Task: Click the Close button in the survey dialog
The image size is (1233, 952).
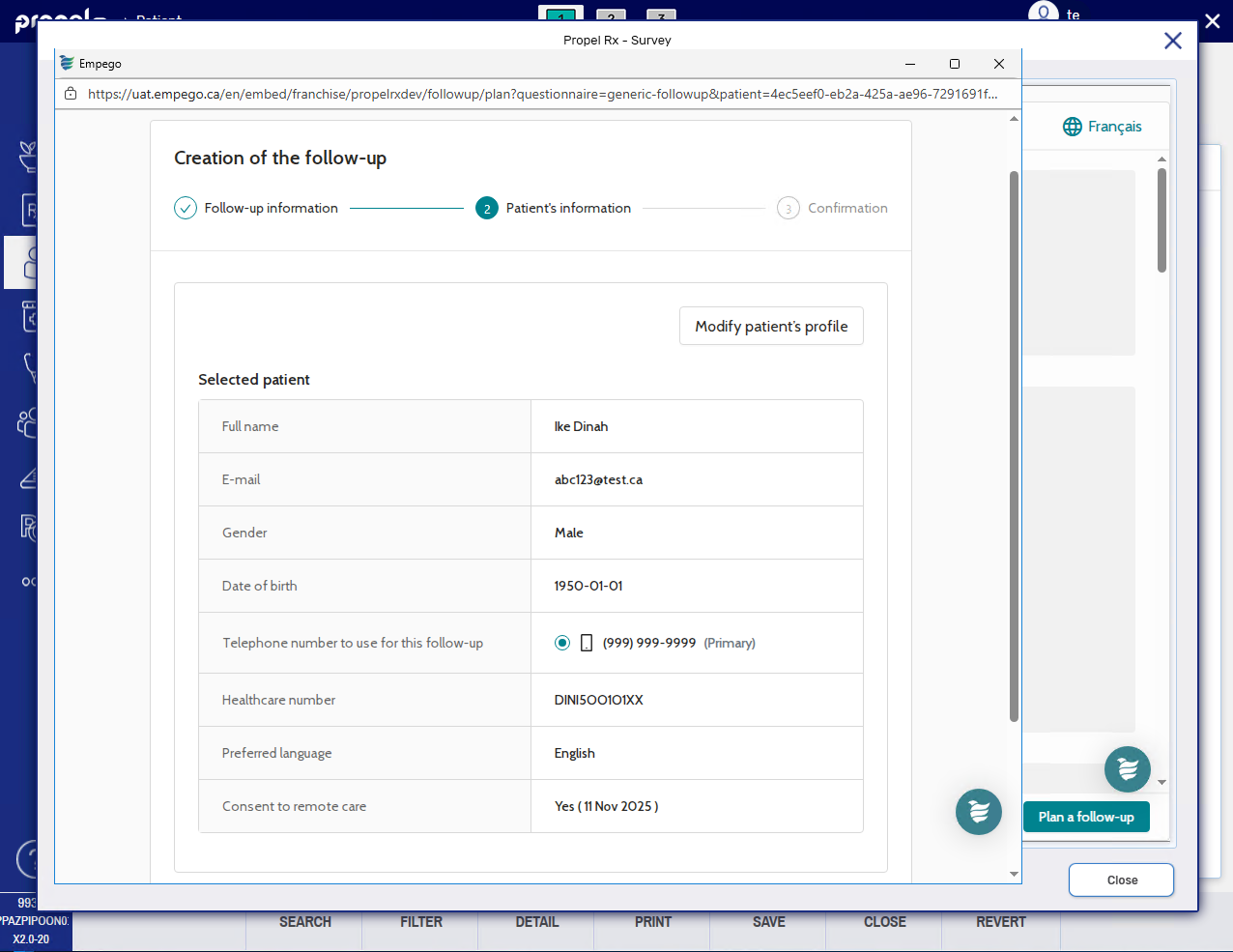Action: point(1121,880)
